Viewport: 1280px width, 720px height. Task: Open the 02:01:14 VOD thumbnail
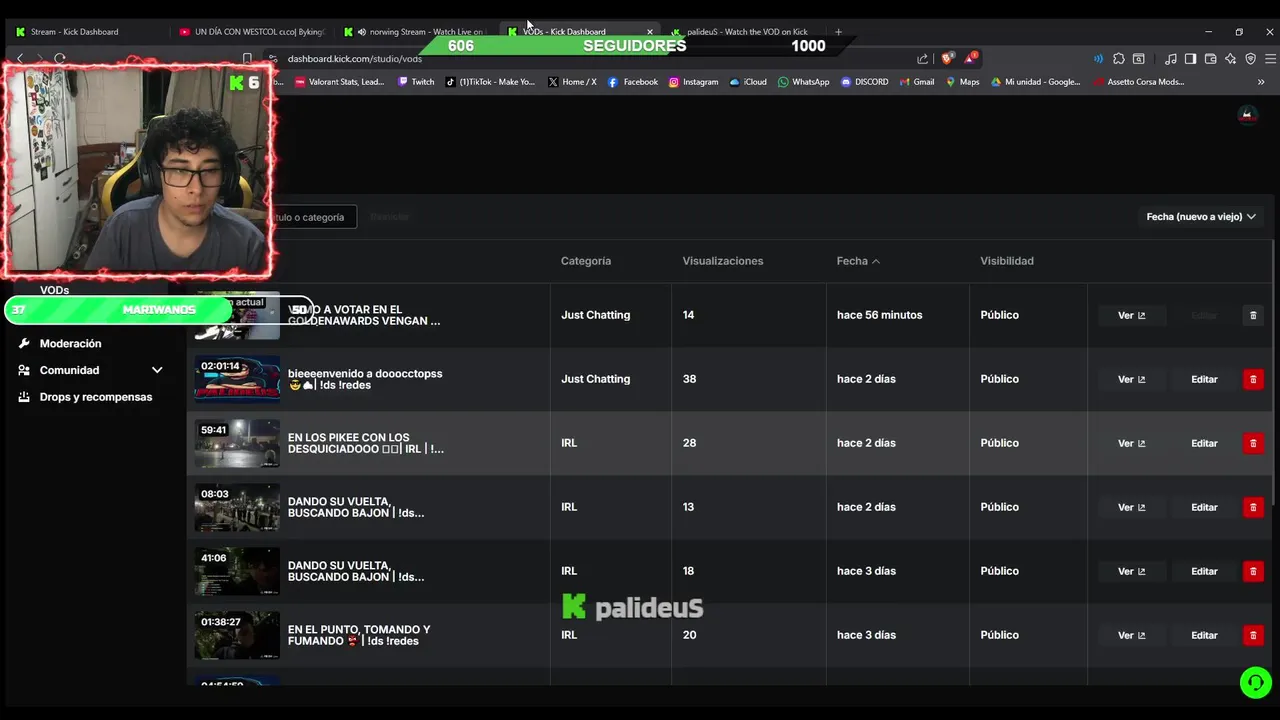[x=237, y=379]
